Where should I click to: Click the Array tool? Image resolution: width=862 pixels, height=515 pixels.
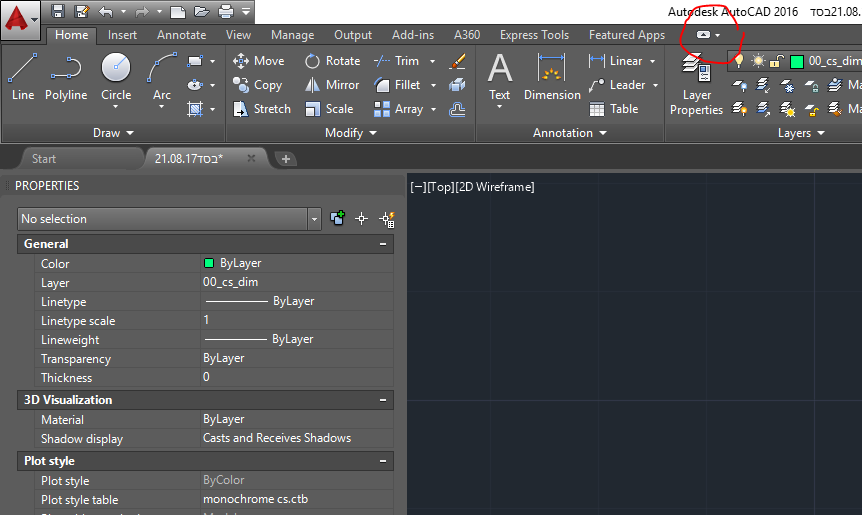coord(399,109)
